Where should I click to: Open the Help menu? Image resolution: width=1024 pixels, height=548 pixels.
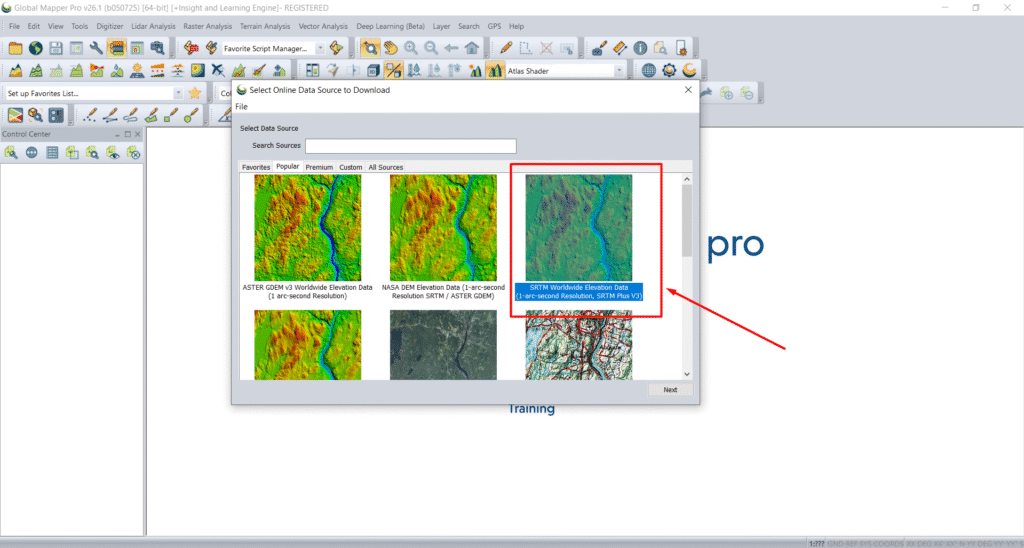pyautogui.click(x=517, y=26)
